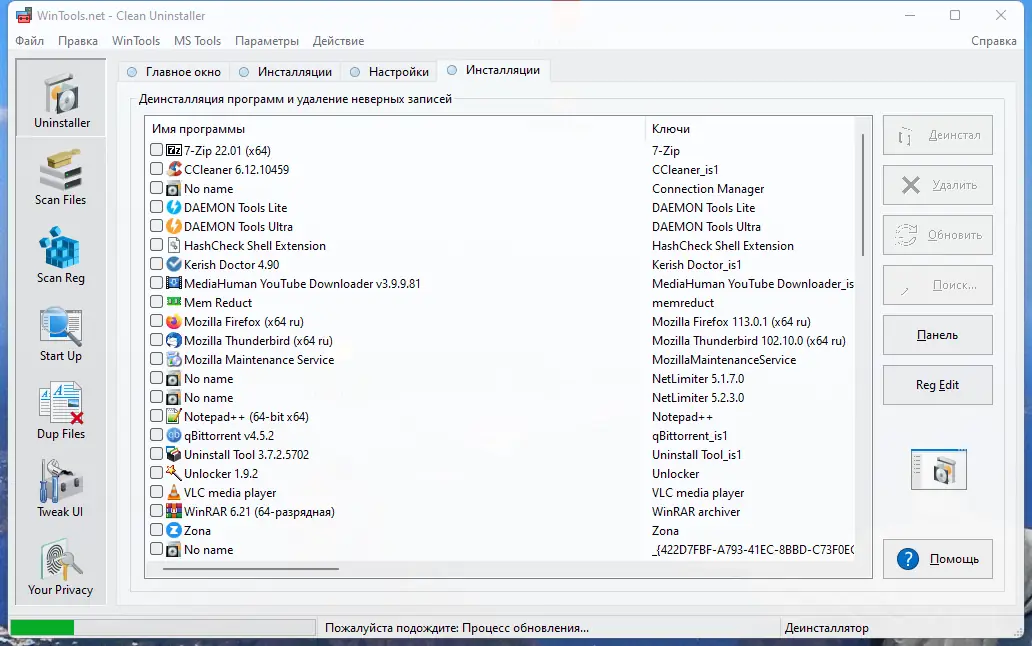The height and width of the screenshot is (646, 1032).
Task: Click the Kerish Doctor icon
Action: point(174,264)
